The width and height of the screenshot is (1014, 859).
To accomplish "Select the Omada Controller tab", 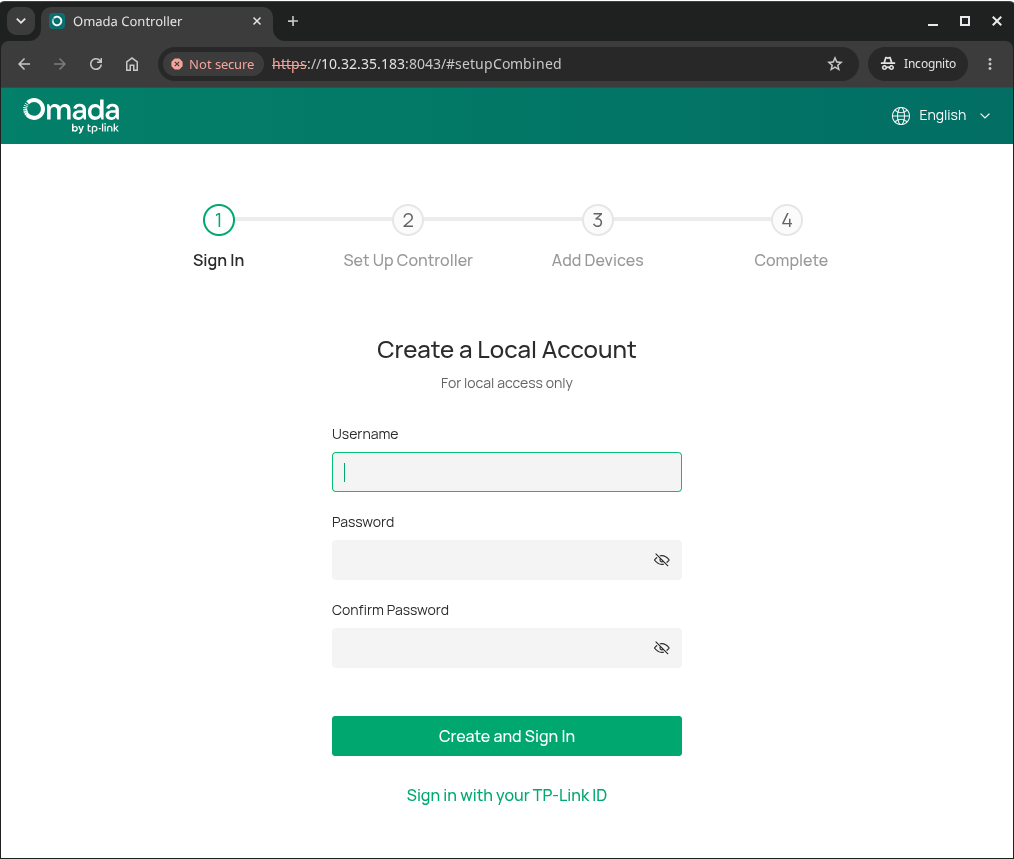I will pyautogui.click(x=155, y=21).
